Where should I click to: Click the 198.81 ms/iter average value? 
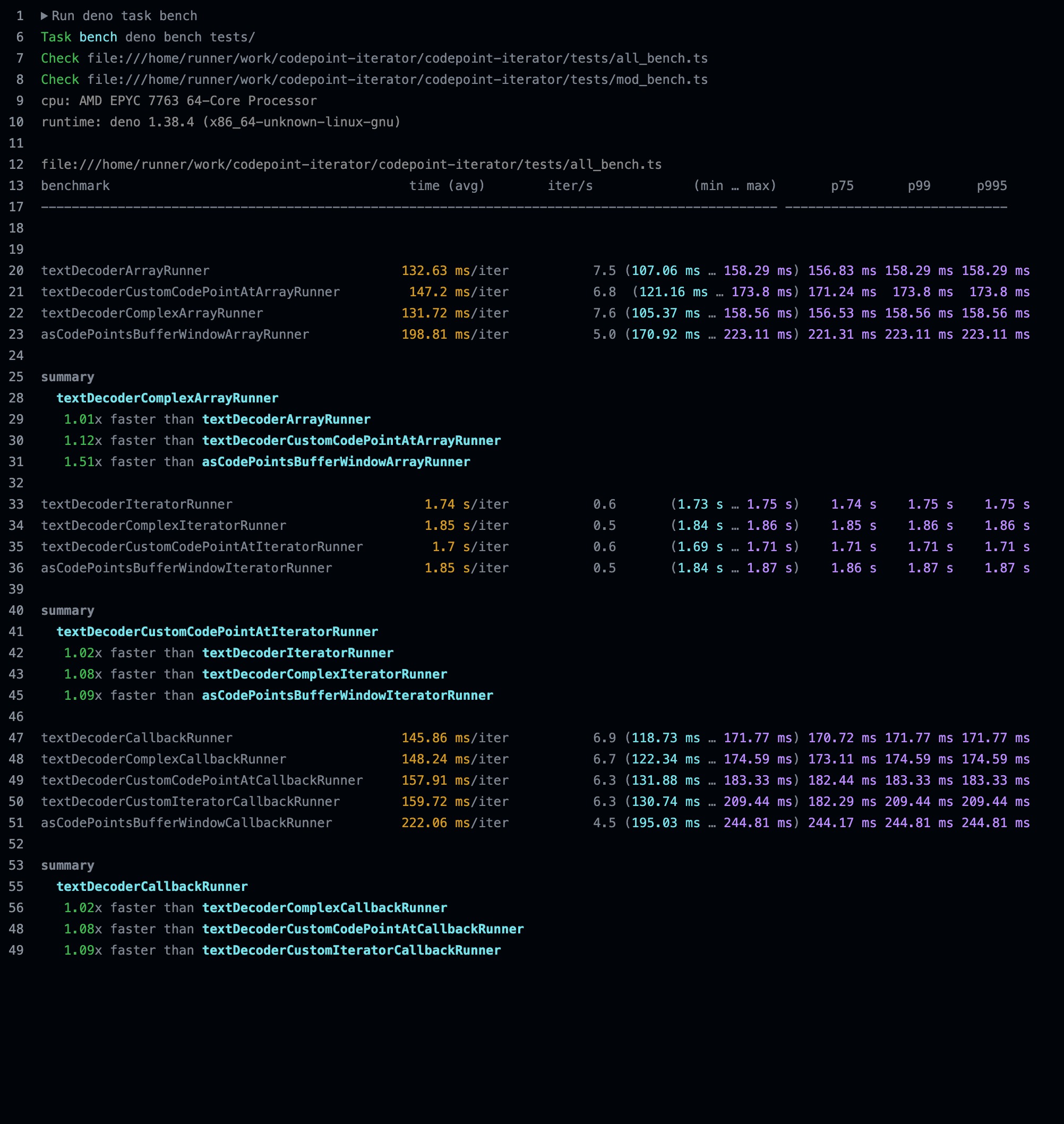click(455, 334)
